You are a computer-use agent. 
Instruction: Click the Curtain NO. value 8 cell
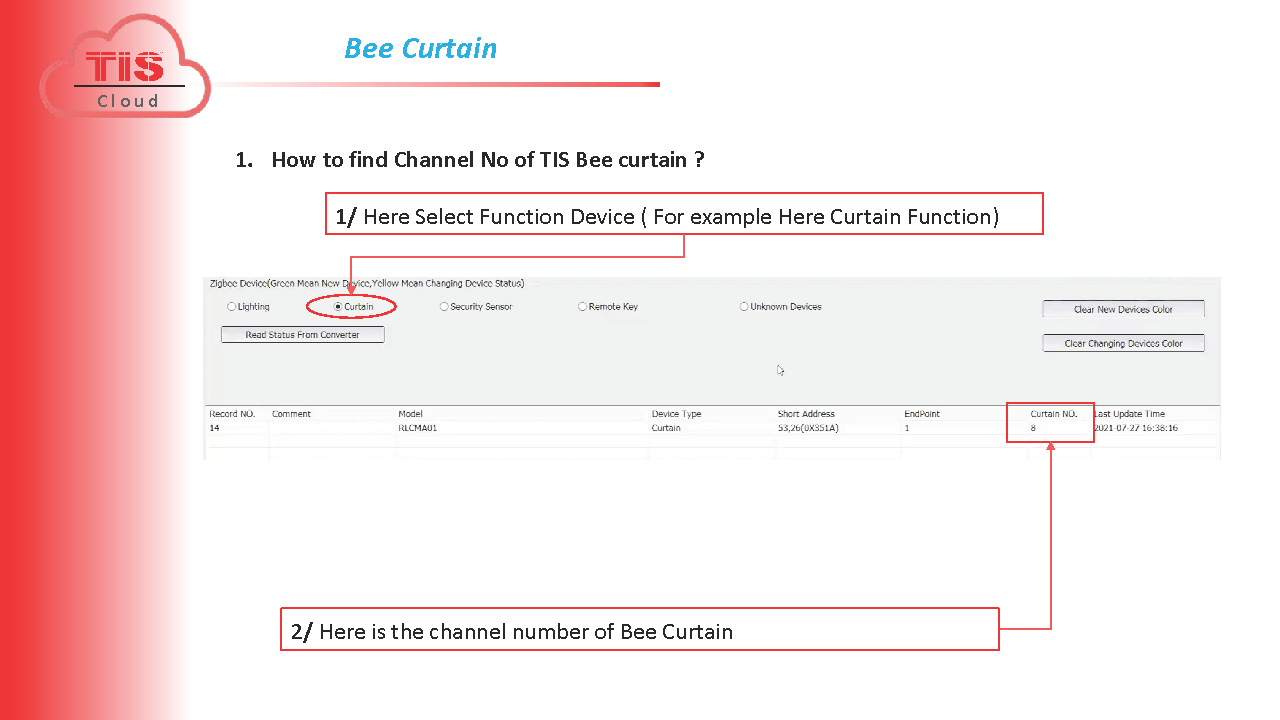[1033, 428]
